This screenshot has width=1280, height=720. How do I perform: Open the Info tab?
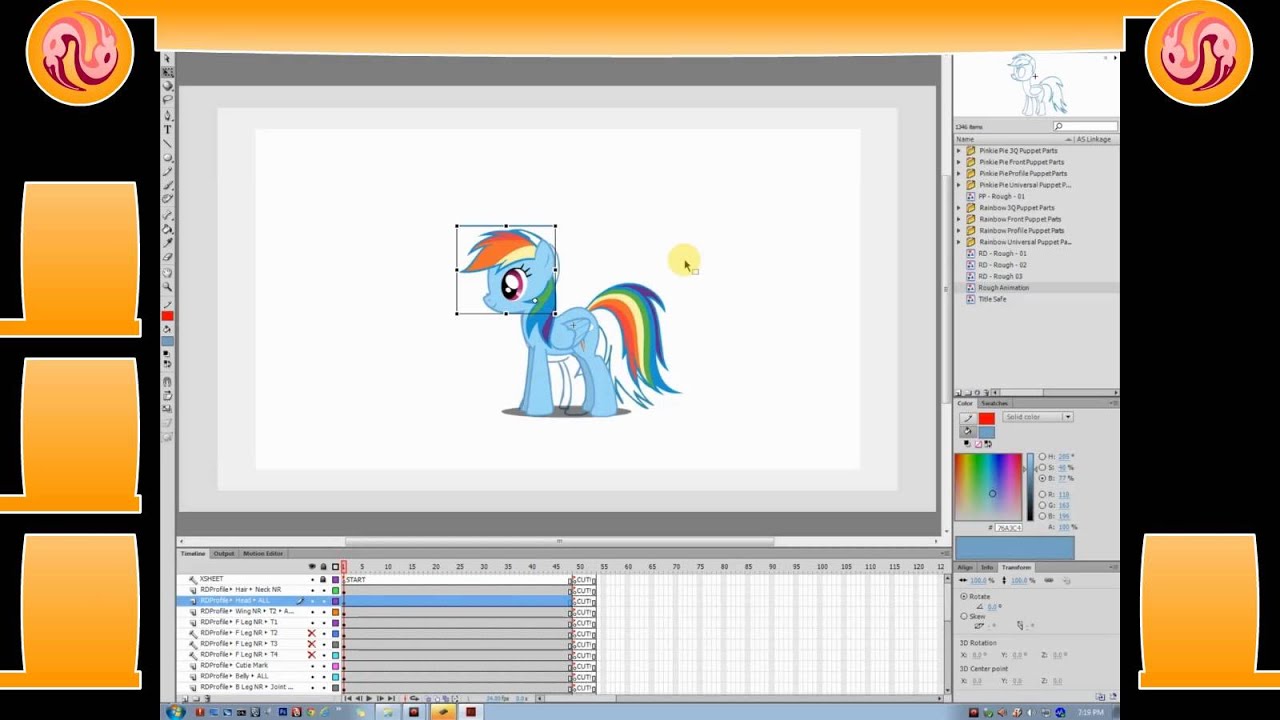[x=987, y=567]
